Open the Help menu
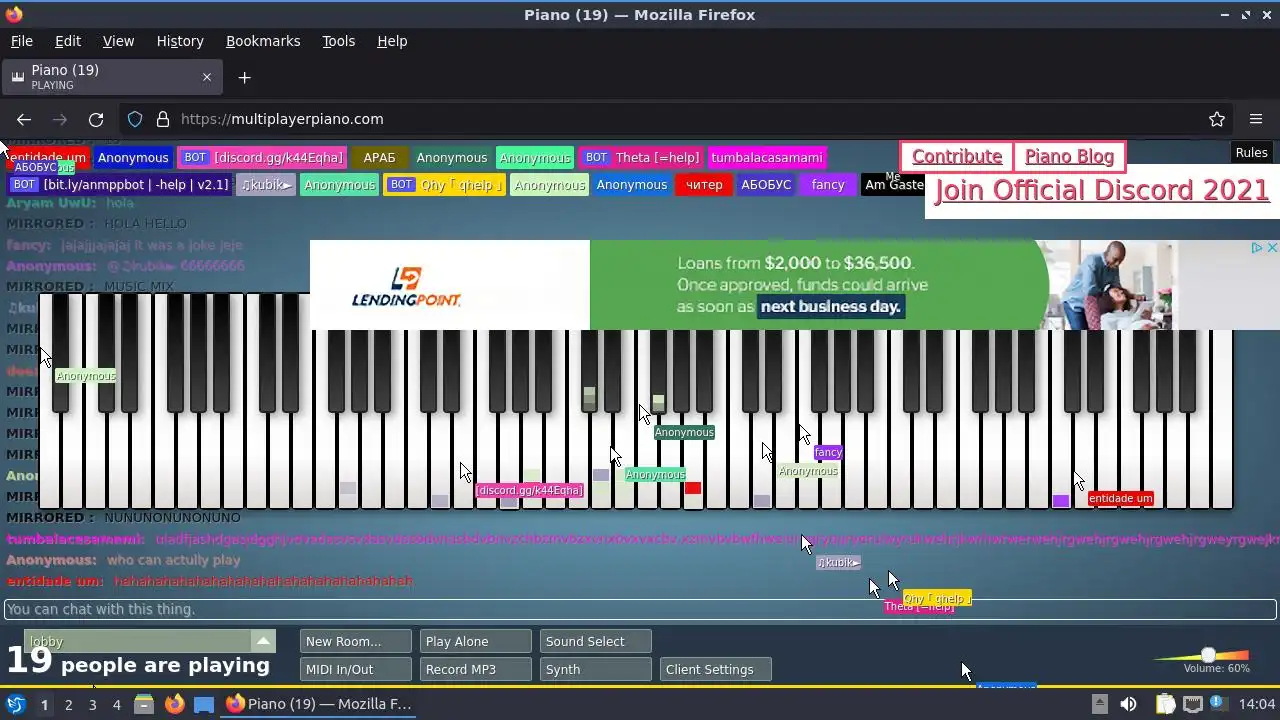The width and height of the screenshot is (1280, 720). (392, 41)
